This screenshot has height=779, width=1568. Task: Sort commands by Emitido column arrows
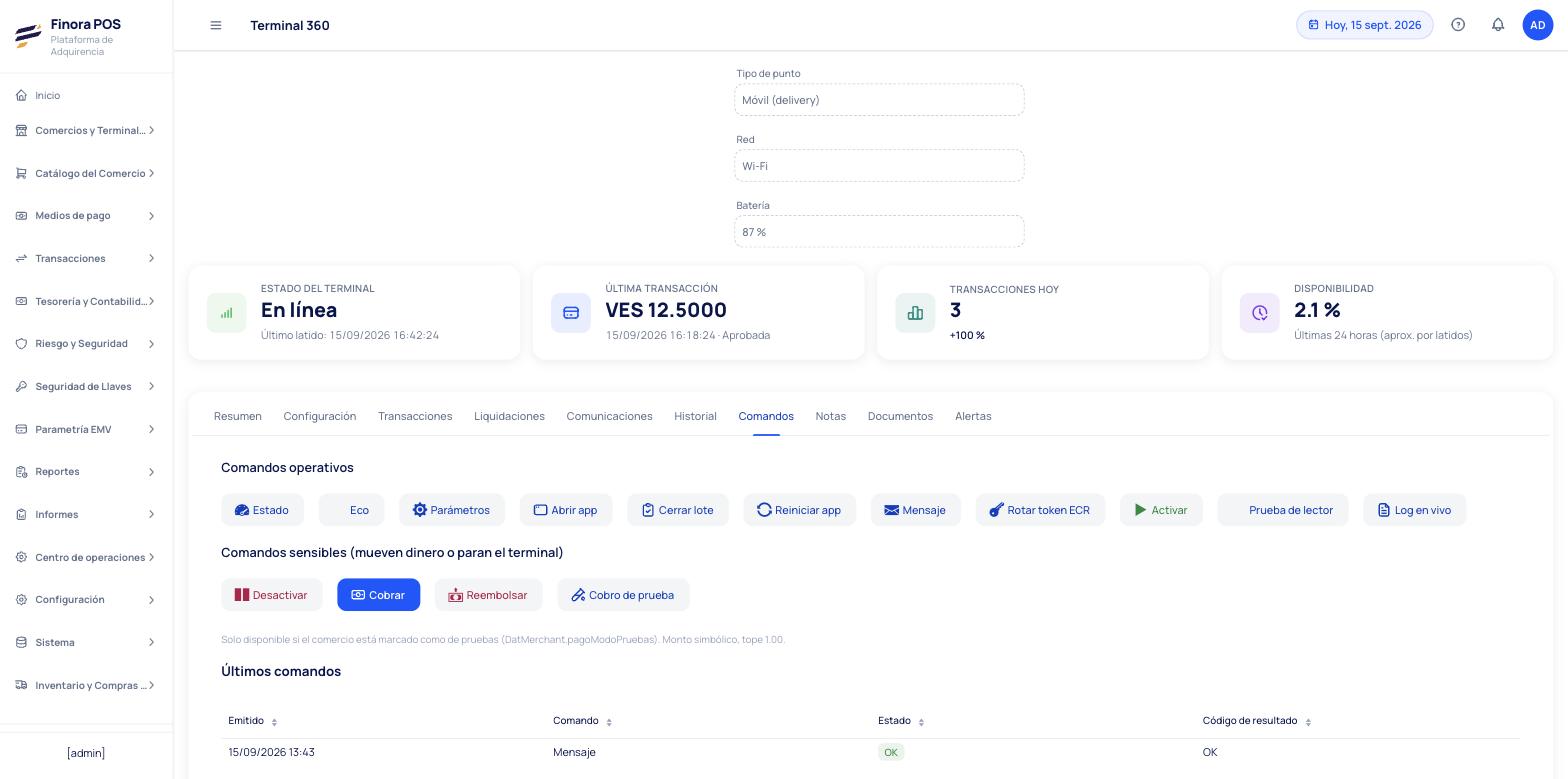(274, 722)
